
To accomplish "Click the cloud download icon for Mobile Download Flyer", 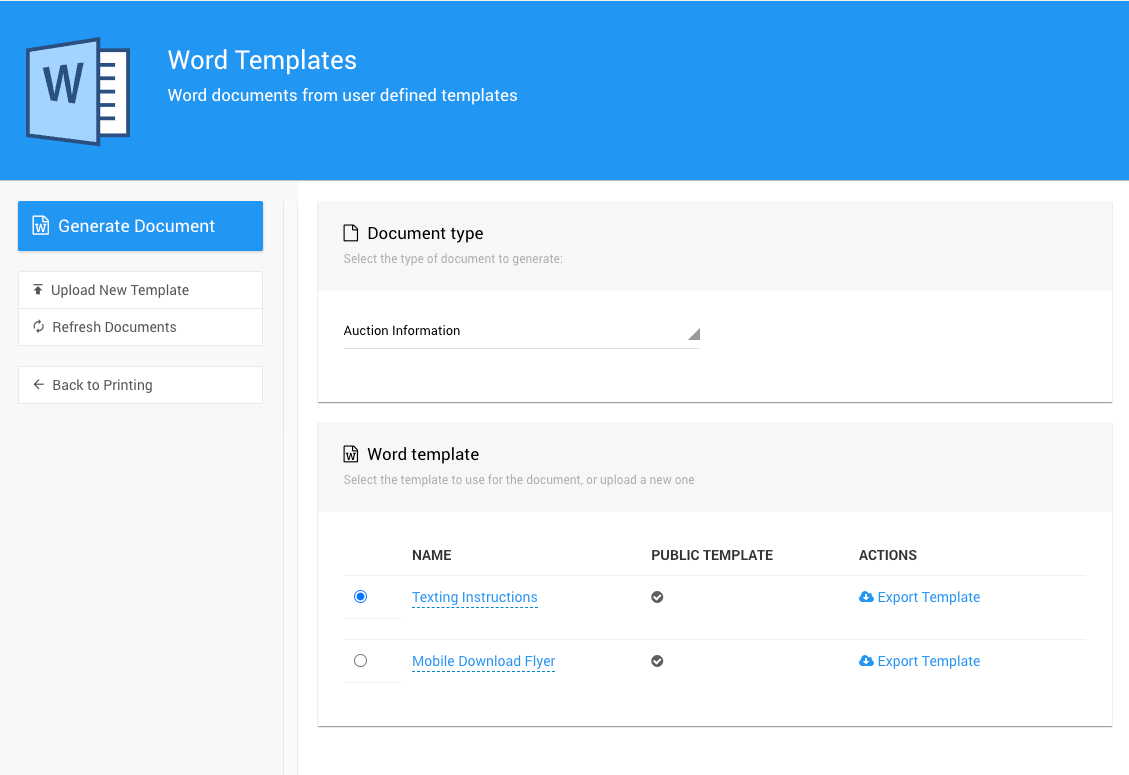I will 866,661.
